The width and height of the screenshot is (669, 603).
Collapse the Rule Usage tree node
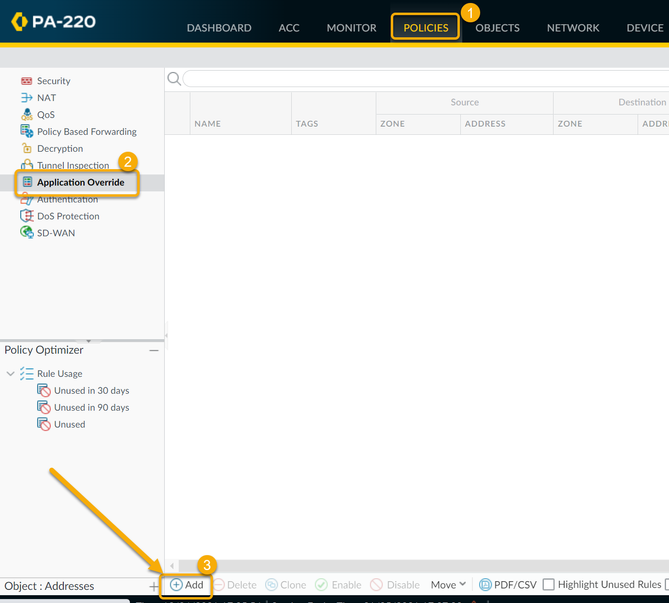point(11,374)
